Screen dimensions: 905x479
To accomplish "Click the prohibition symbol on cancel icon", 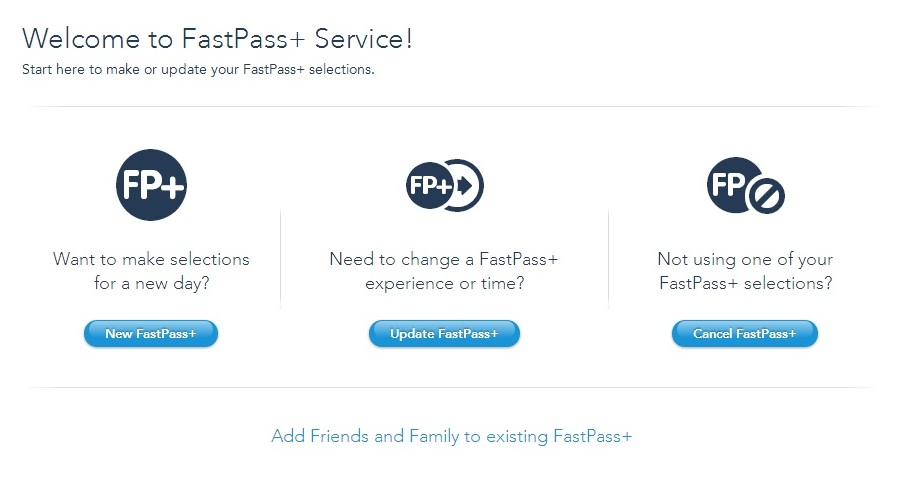I will click(766, 196).
